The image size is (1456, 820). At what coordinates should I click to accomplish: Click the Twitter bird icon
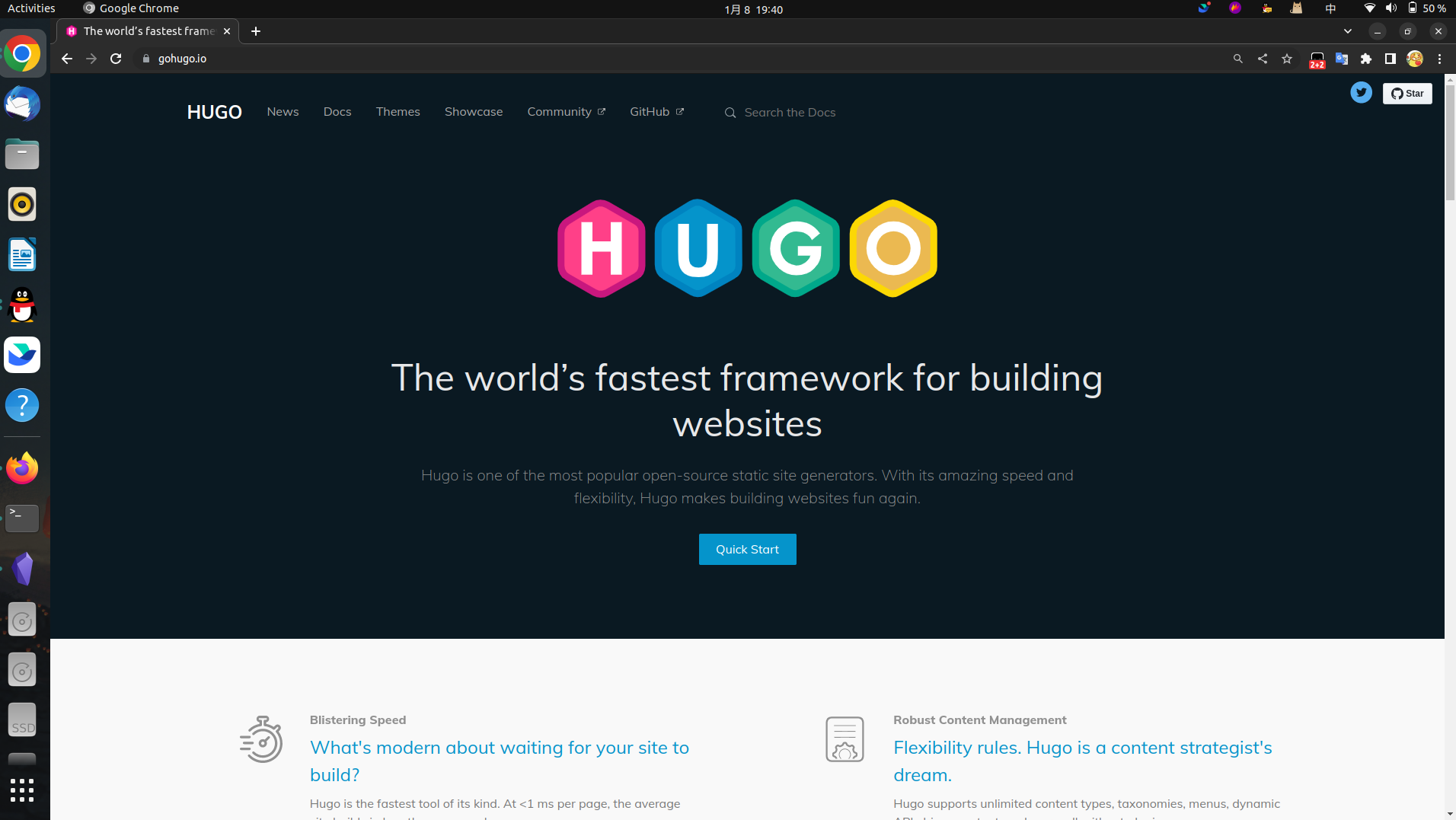pos(1361,93)
